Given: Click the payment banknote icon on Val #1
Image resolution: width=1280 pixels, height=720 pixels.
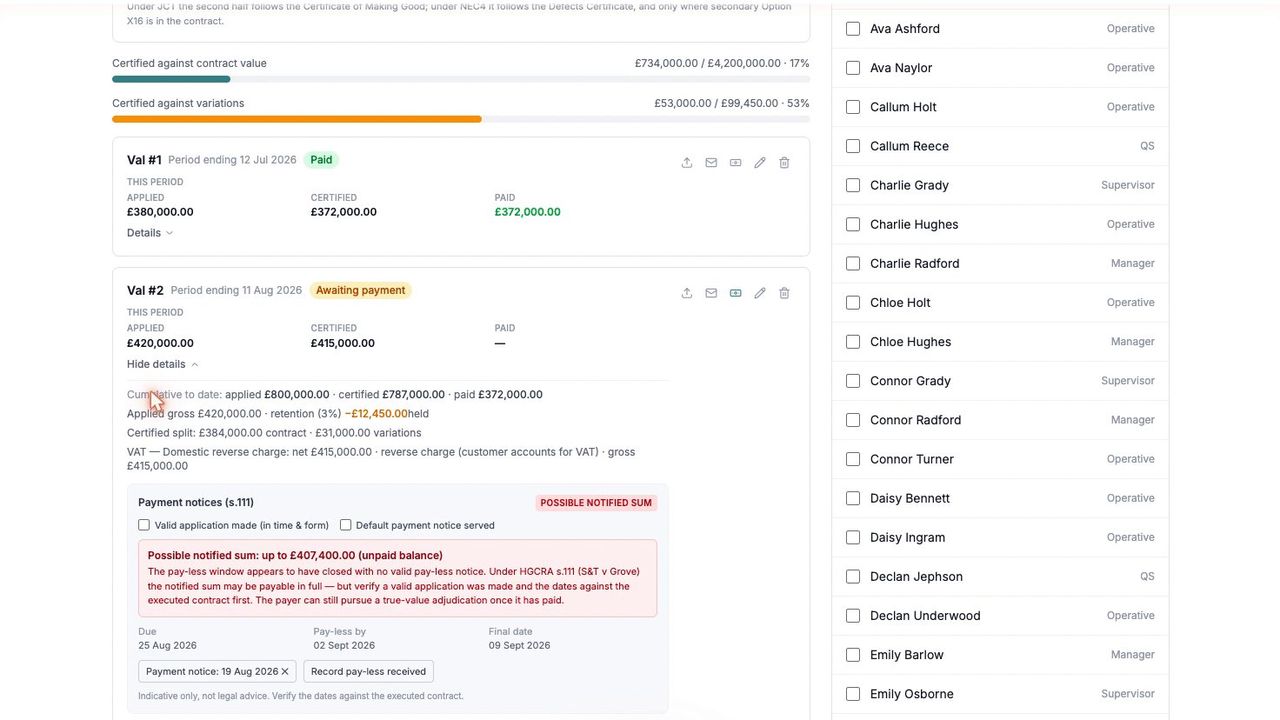Looking at the screenshot, I should (736, 162).
